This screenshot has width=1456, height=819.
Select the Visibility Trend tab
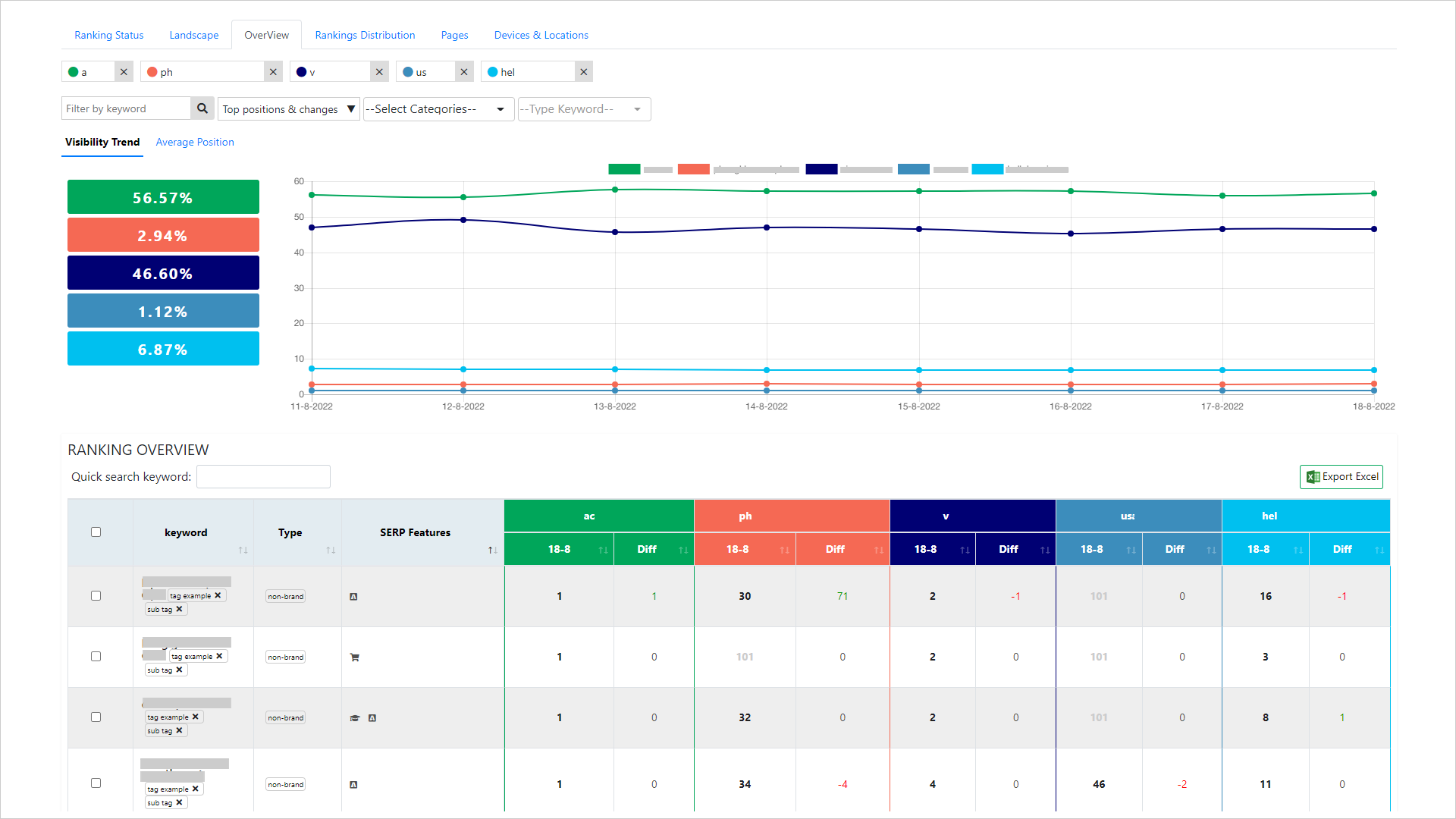pos(102,142)
